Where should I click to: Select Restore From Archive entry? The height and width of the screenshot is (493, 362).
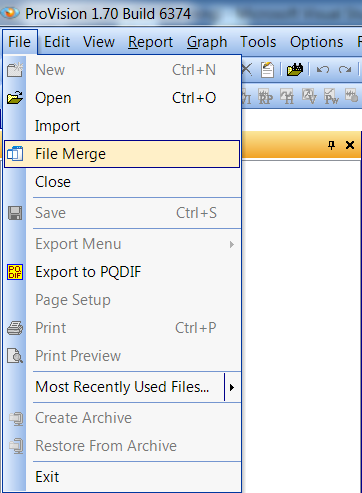click(x=122, y=446)
